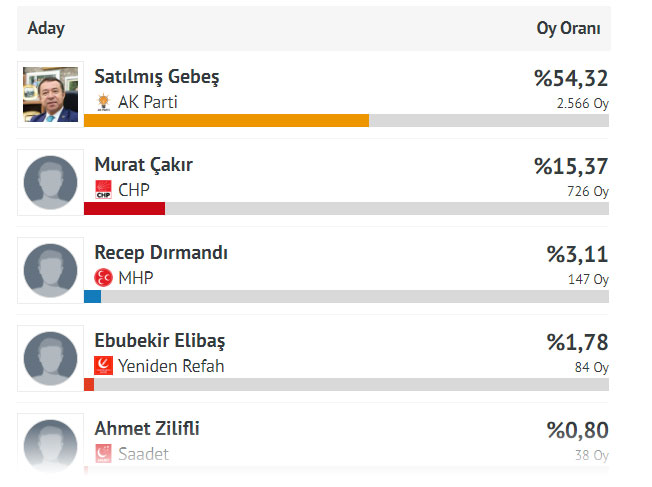Click the Yeniden Refah party logo

[x=103, y=366]
